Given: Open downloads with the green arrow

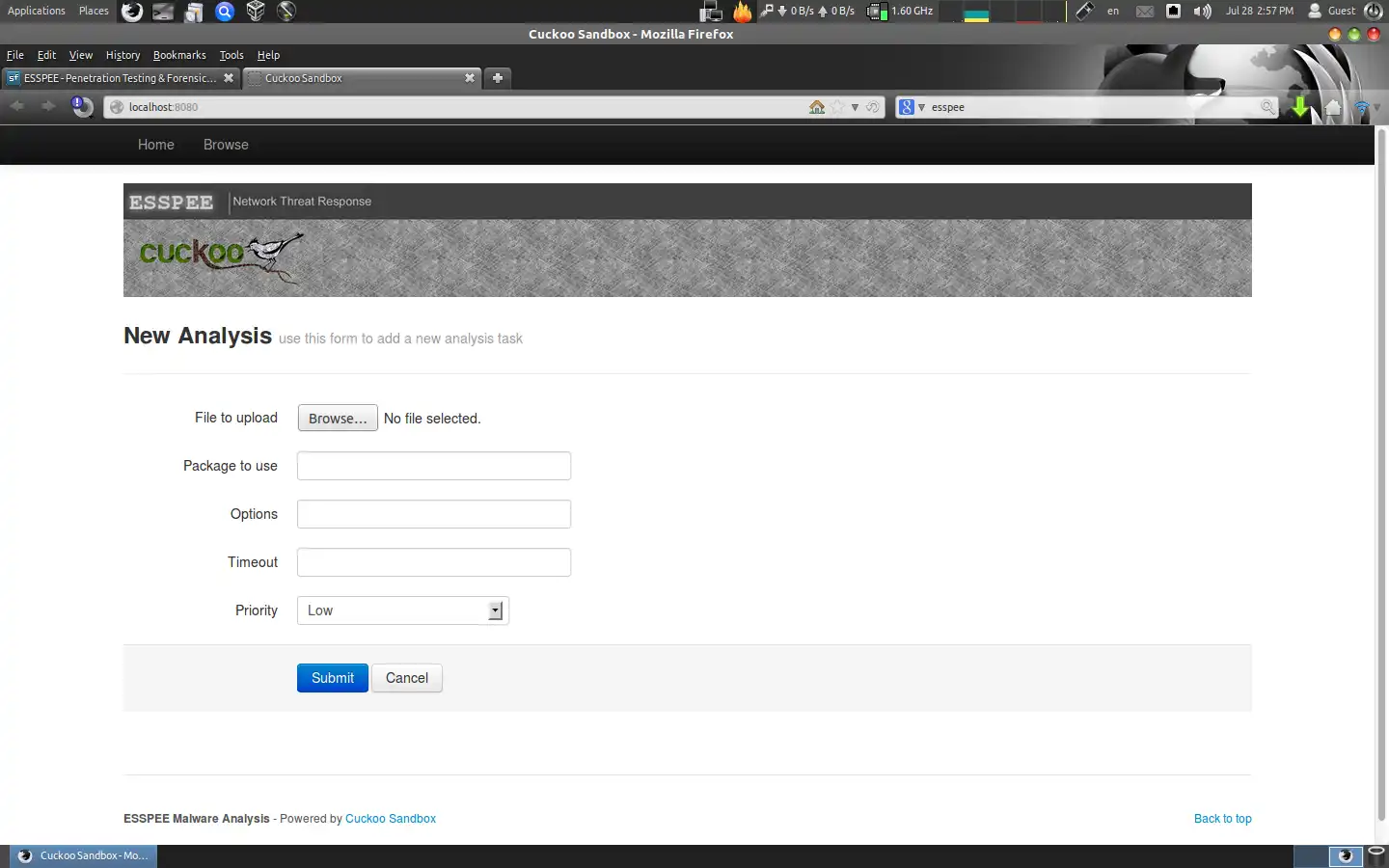Looking at the screenshot, I should (1301, 106).
